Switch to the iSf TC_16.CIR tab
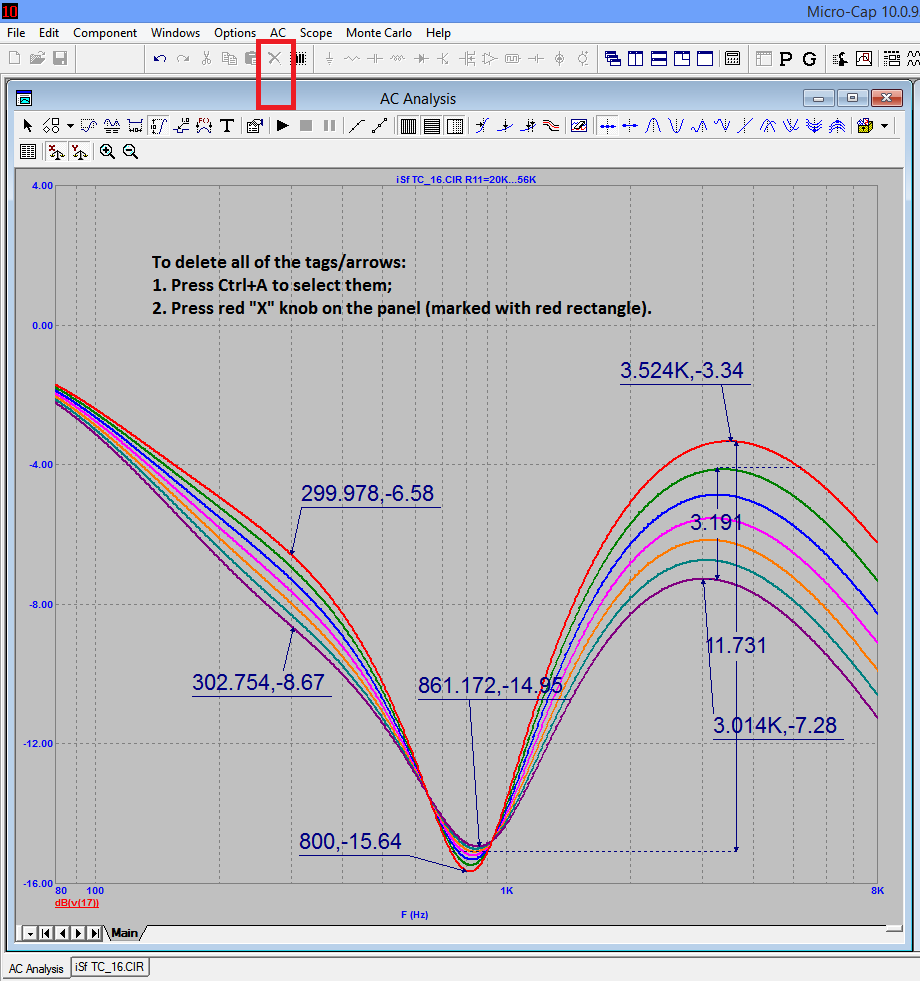920x981 pixels. [111, 968]
